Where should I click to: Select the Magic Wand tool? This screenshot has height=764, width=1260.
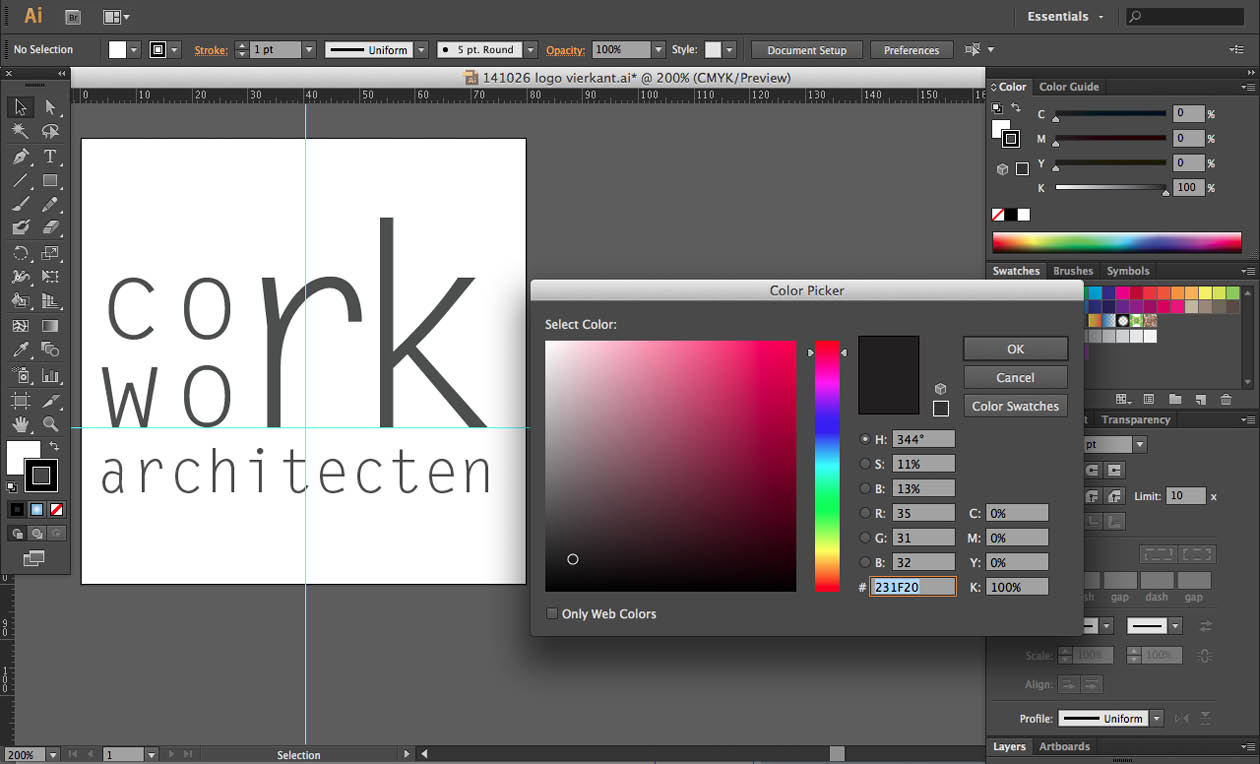click(20, 132)
